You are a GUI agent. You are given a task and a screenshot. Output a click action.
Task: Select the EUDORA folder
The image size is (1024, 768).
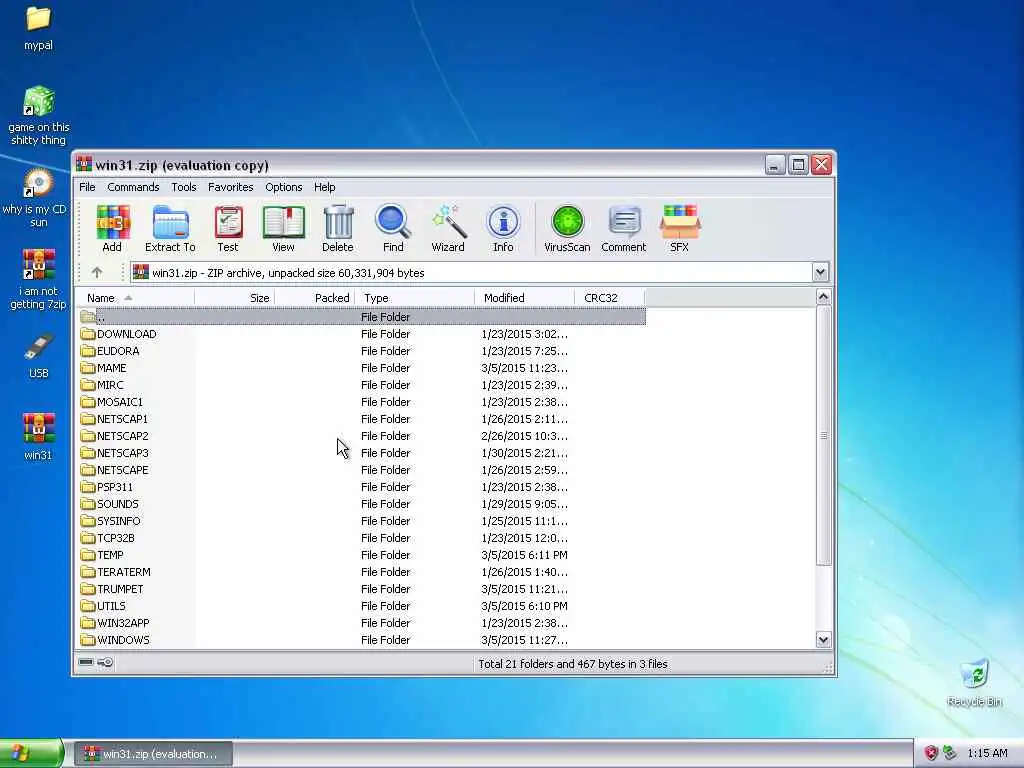[x=361, y=351]
